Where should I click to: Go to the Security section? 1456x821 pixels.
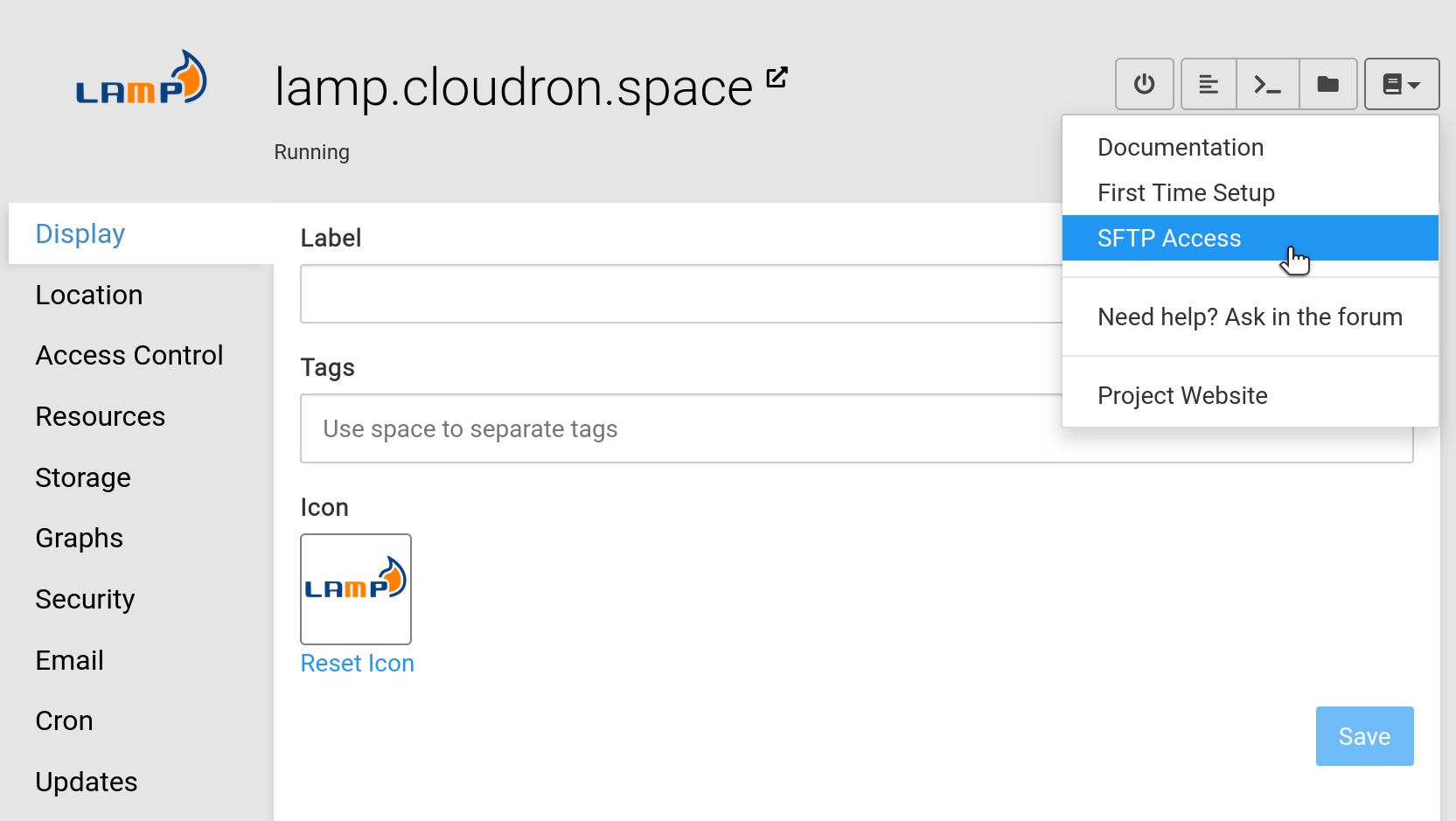tap(85, 600)
